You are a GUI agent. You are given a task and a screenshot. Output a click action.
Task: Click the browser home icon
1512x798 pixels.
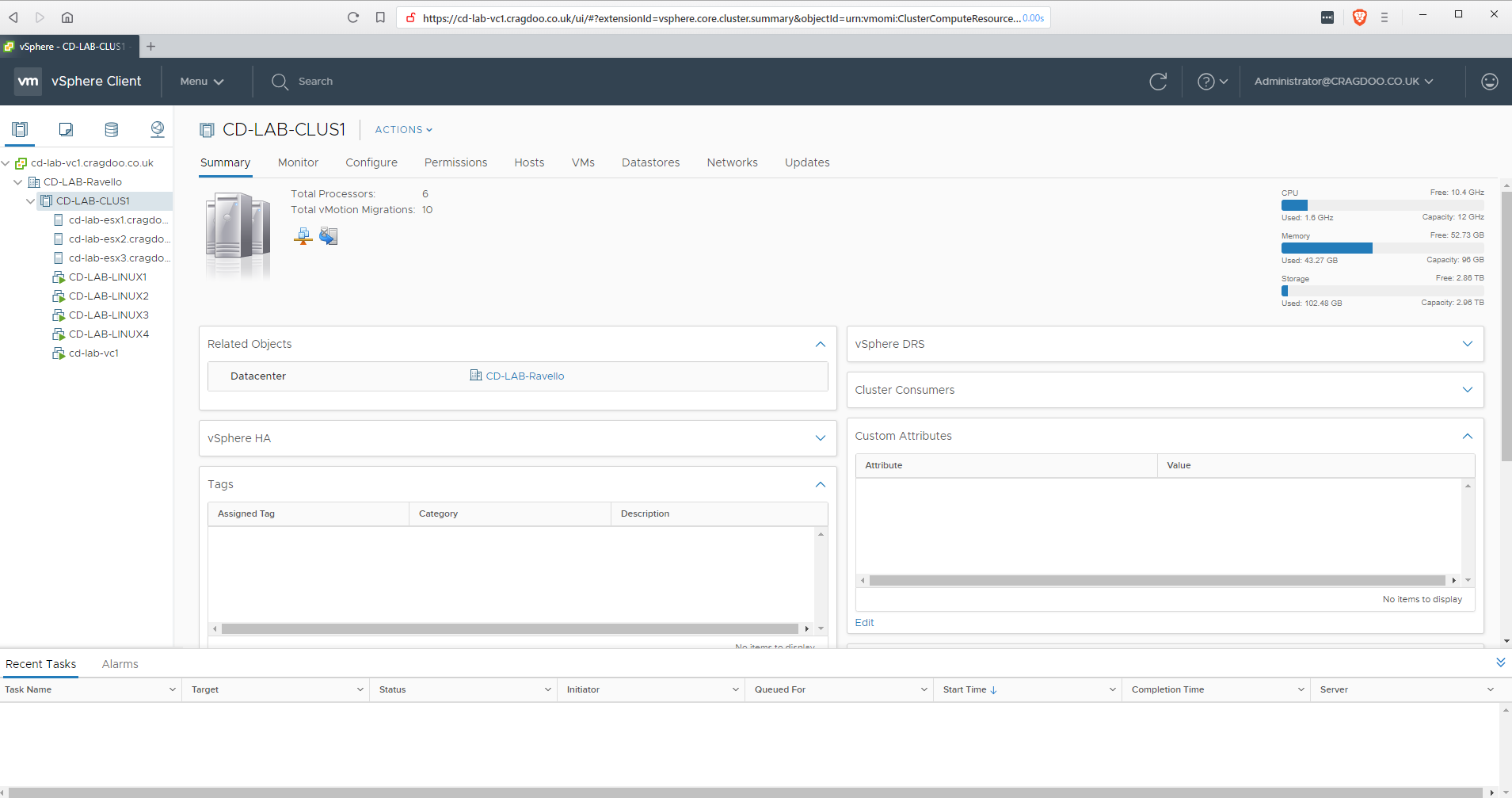point(67,17)
